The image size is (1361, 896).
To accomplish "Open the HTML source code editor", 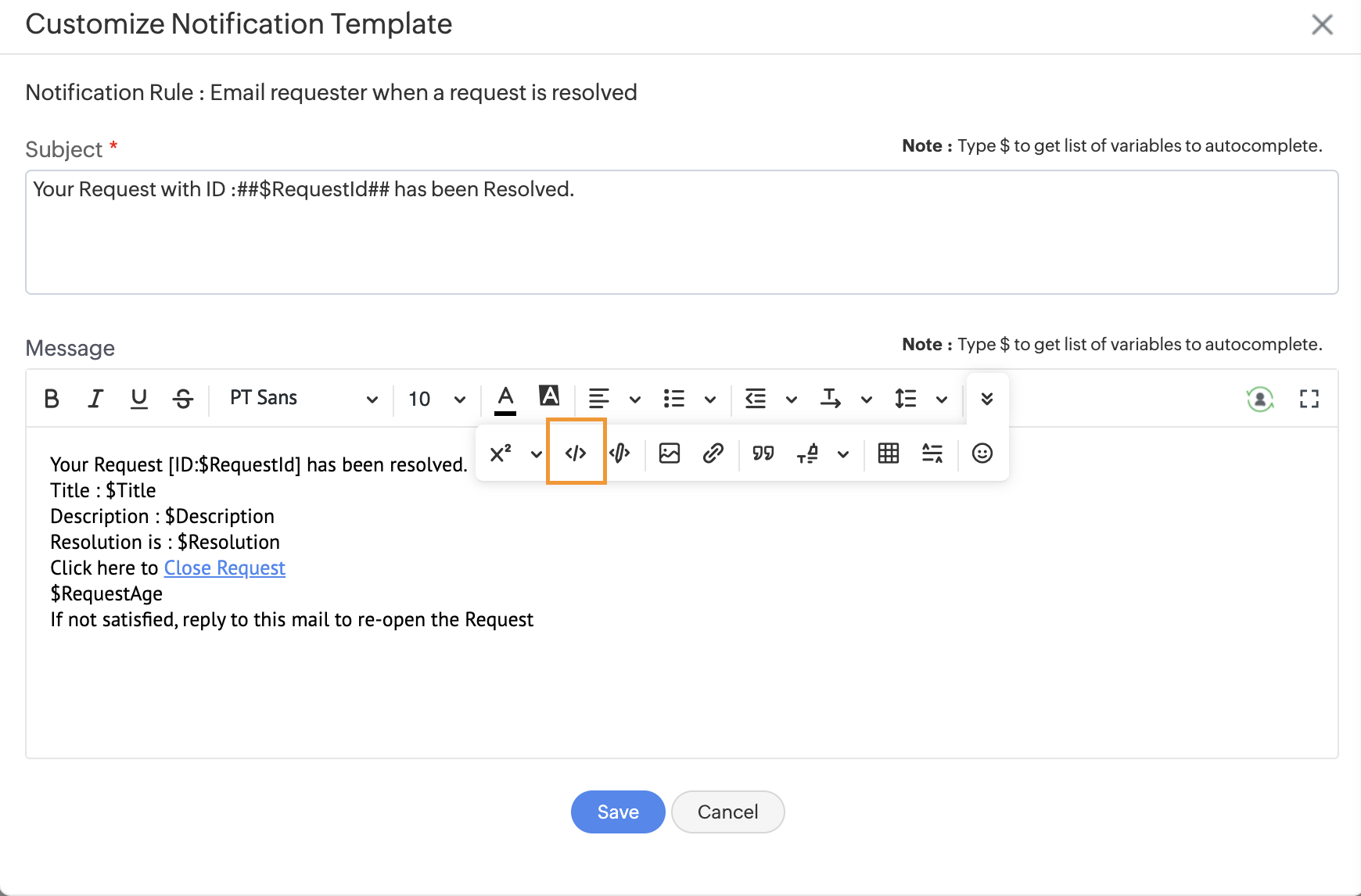I will (576, 453).
